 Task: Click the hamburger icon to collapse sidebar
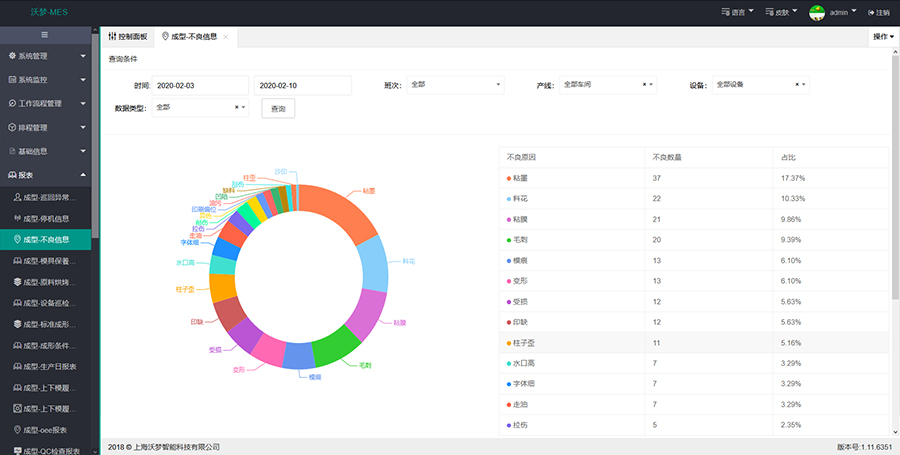tap(45, 35)
